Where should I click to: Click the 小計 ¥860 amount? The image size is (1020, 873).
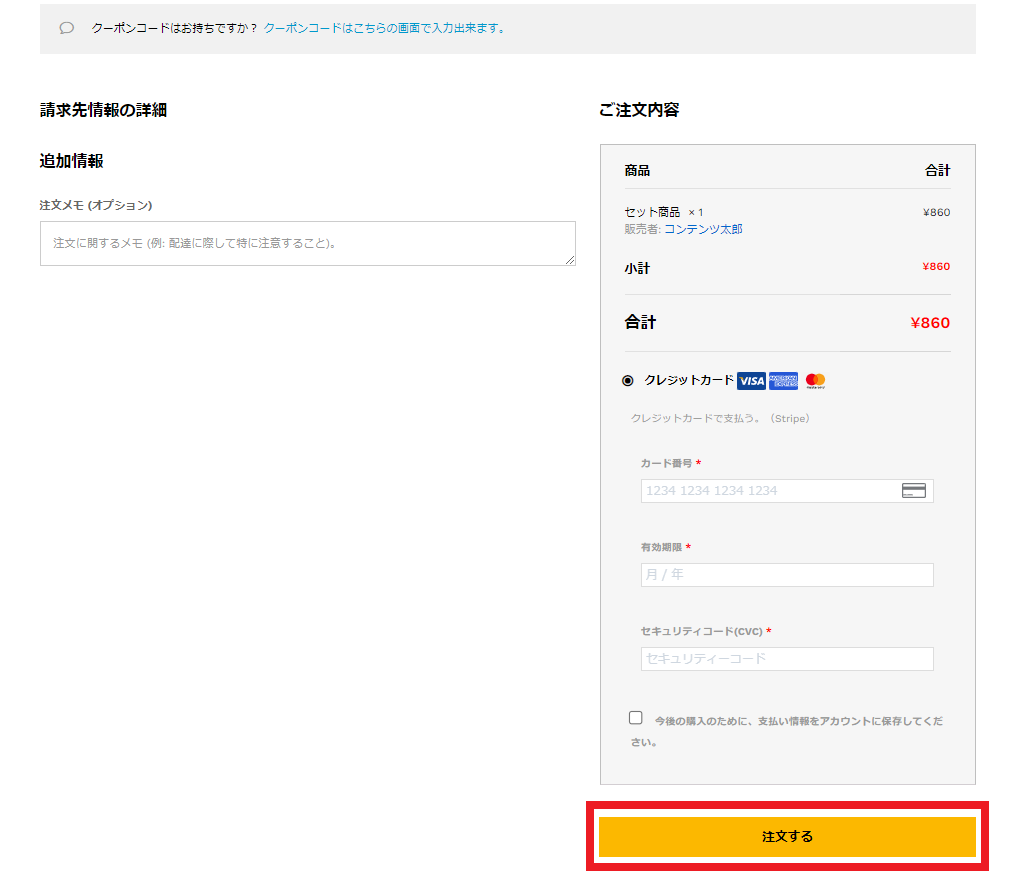[x=936, y=267]
